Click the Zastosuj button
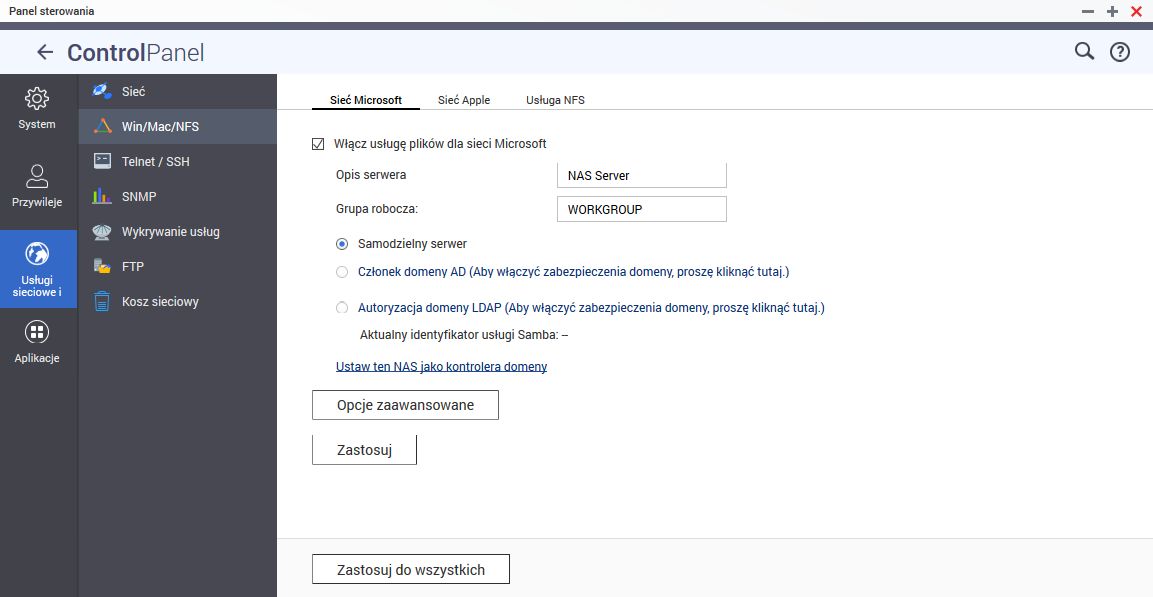The image size is (1153, 597). [364, 450]
